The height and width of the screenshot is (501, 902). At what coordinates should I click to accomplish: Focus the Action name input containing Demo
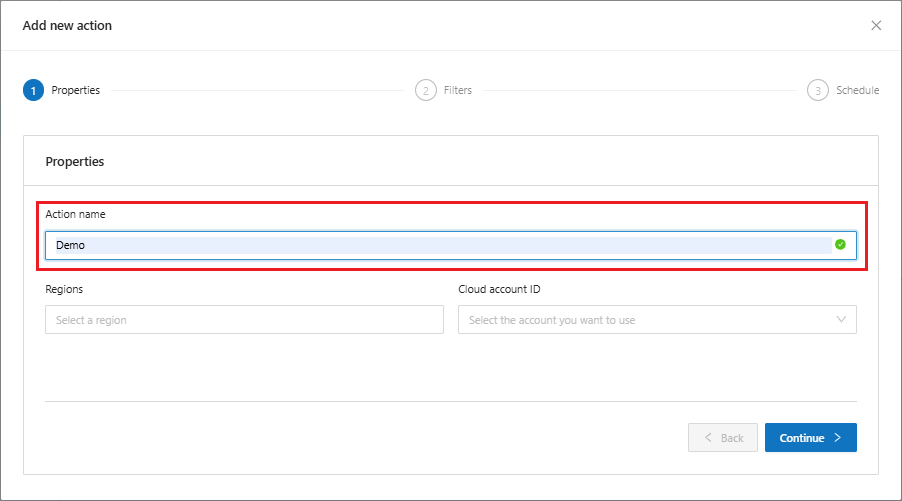[x=440, y=245]
